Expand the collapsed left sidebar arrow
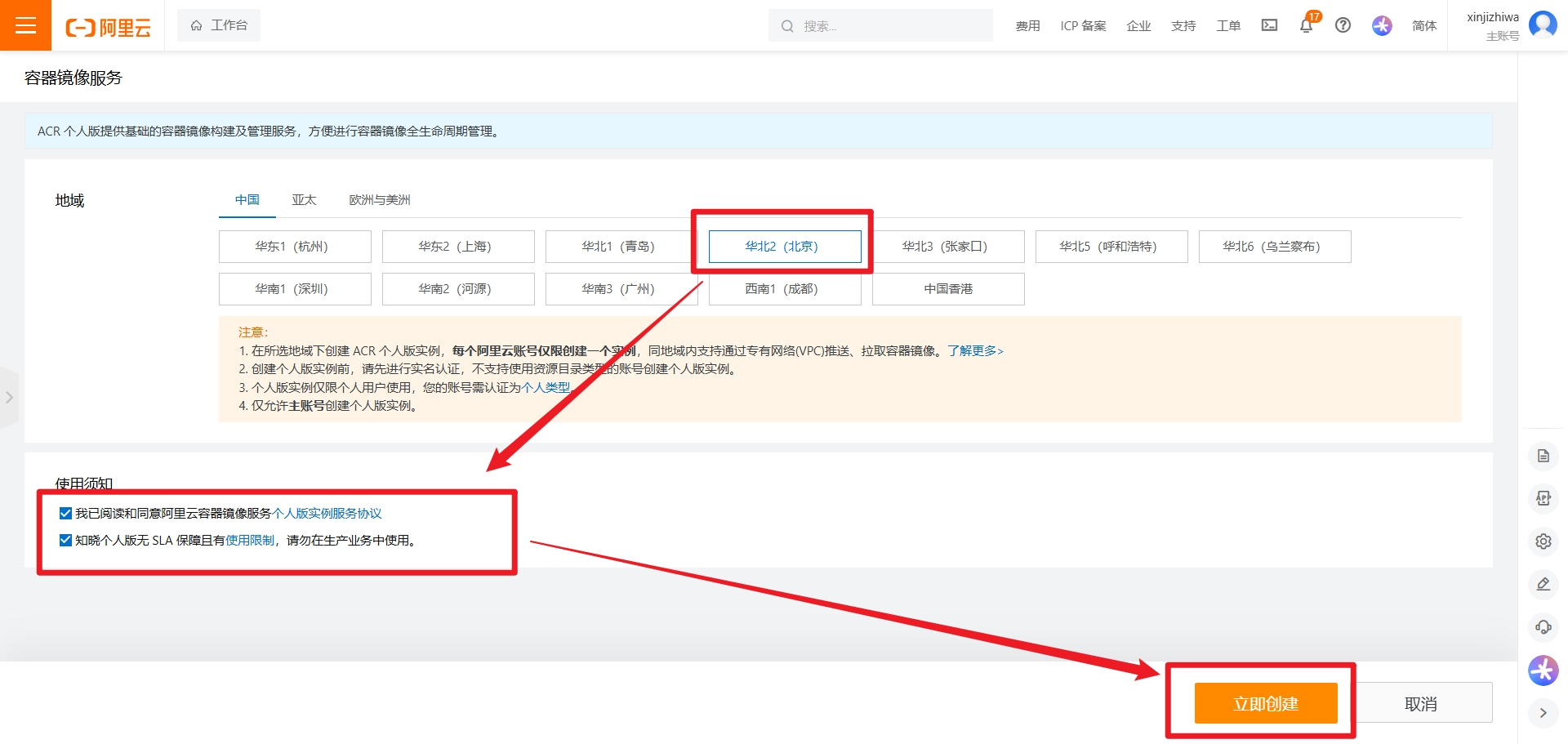This screenshot has width=1568, height=744. [9, 398]
